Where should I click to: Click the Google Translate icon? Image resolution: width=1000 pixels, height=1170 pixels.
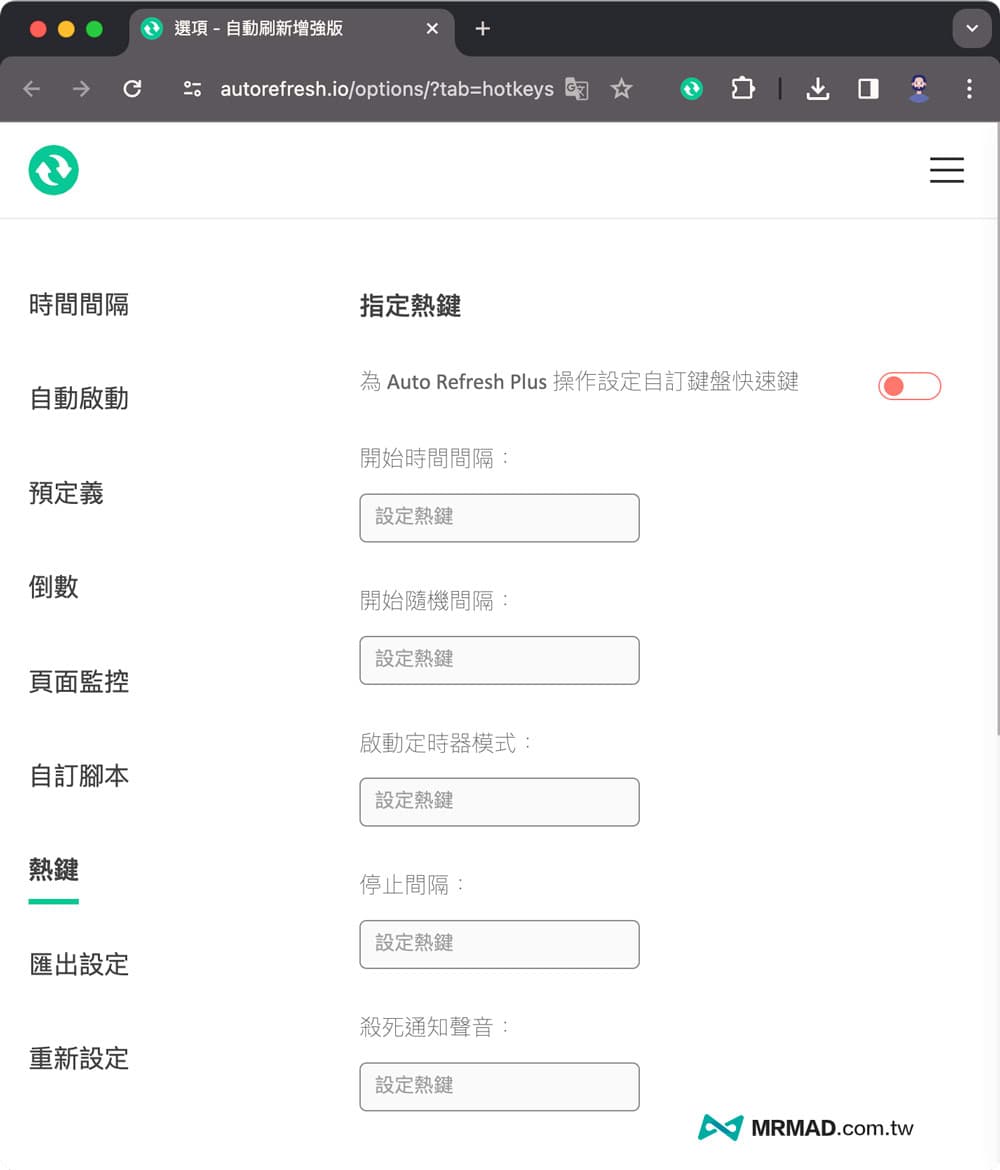click(576, 90)
